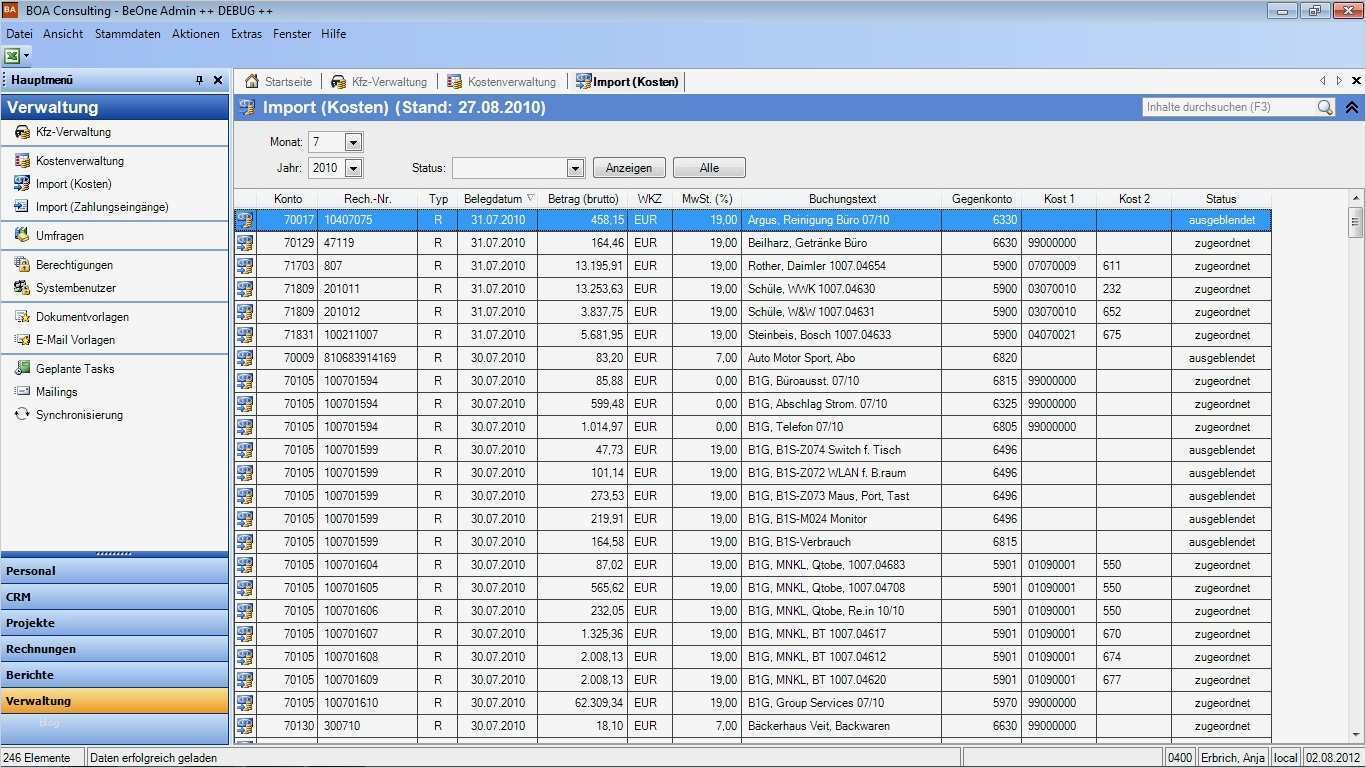Click the Alle button
Viewport: 1366px width, 768px height.
[x=709, y=167]
